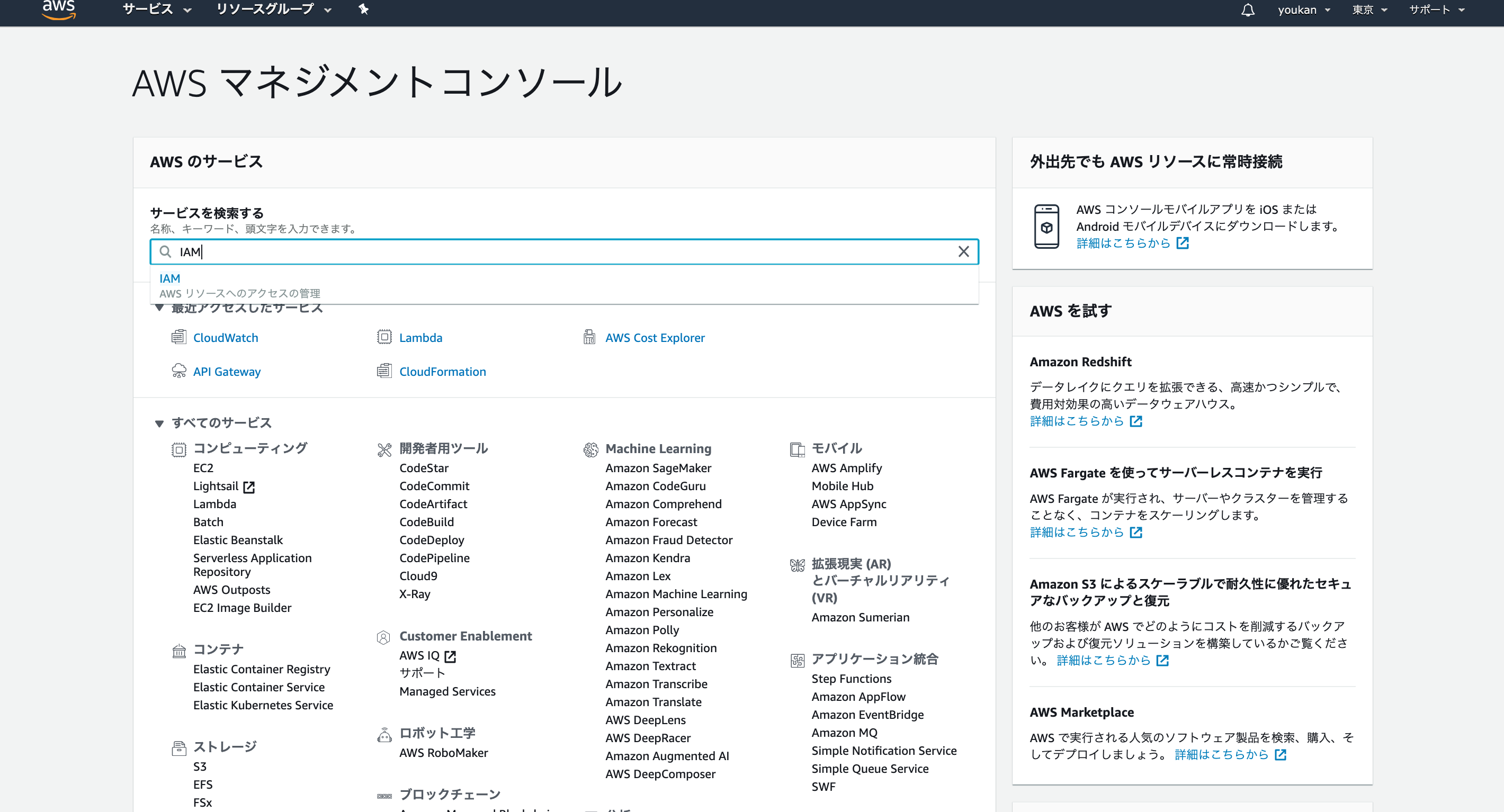The image size is (1504, 812).
Task: Click the pin shortcut icon in navbar
Action: coord(363,10)
